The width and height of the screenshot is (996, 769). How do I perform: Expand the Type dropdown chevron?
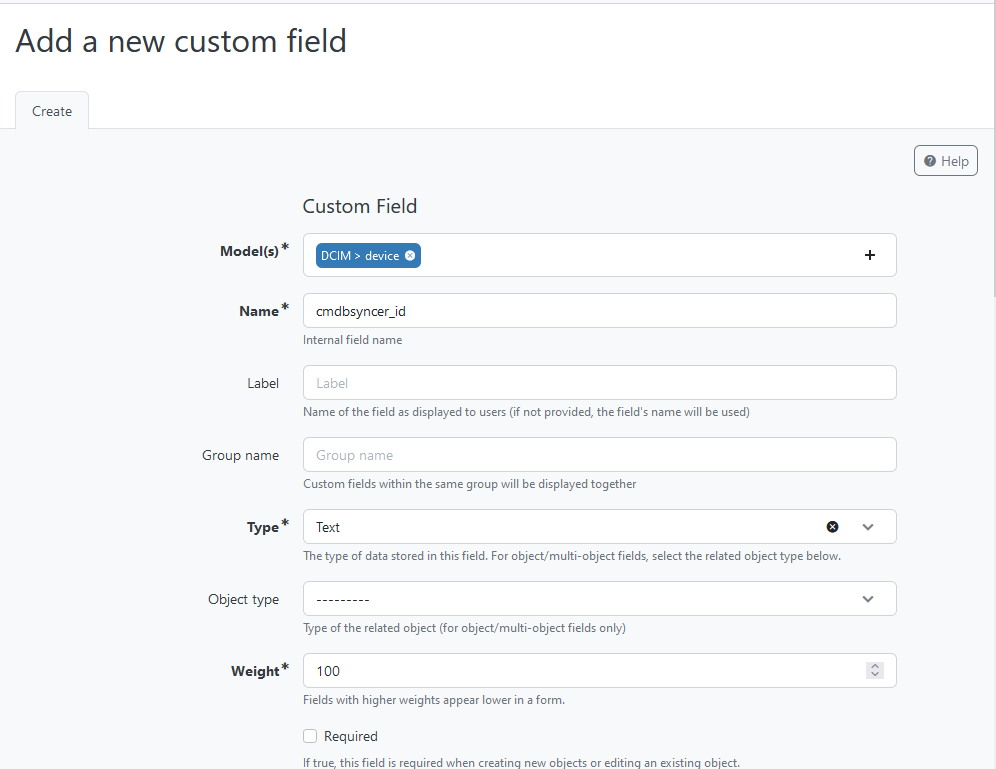(x=867, y=527)
